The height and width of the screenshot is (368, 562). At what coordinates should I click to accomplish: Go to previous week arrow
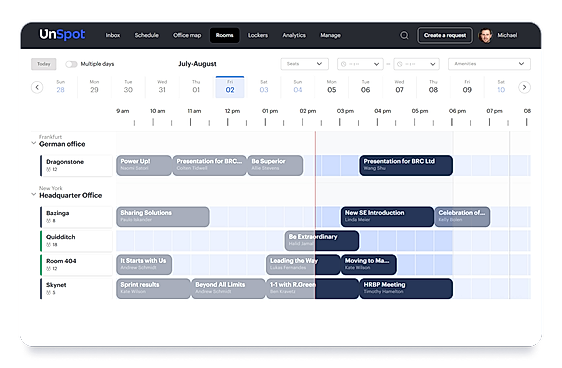(37, 87)
